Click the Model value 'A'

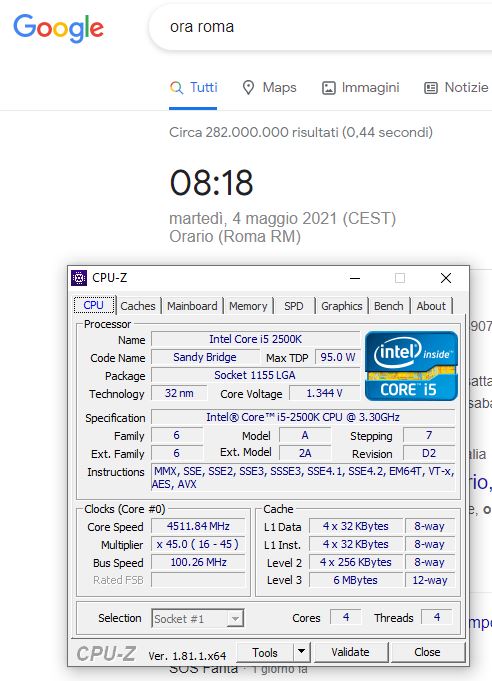[x=305, y=435]
